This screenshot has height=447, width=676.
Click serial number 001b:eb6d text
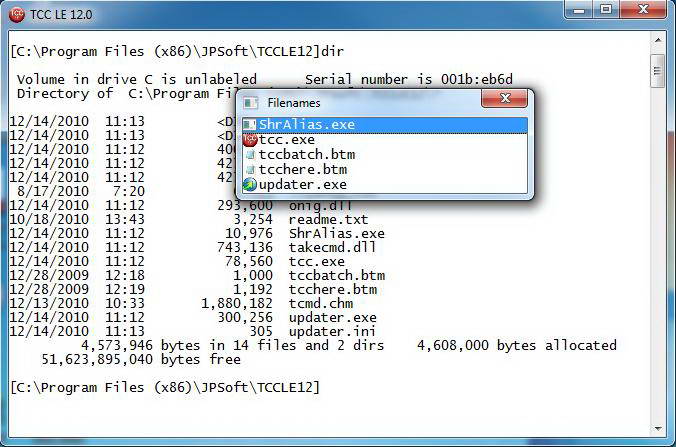coord(476,80)
